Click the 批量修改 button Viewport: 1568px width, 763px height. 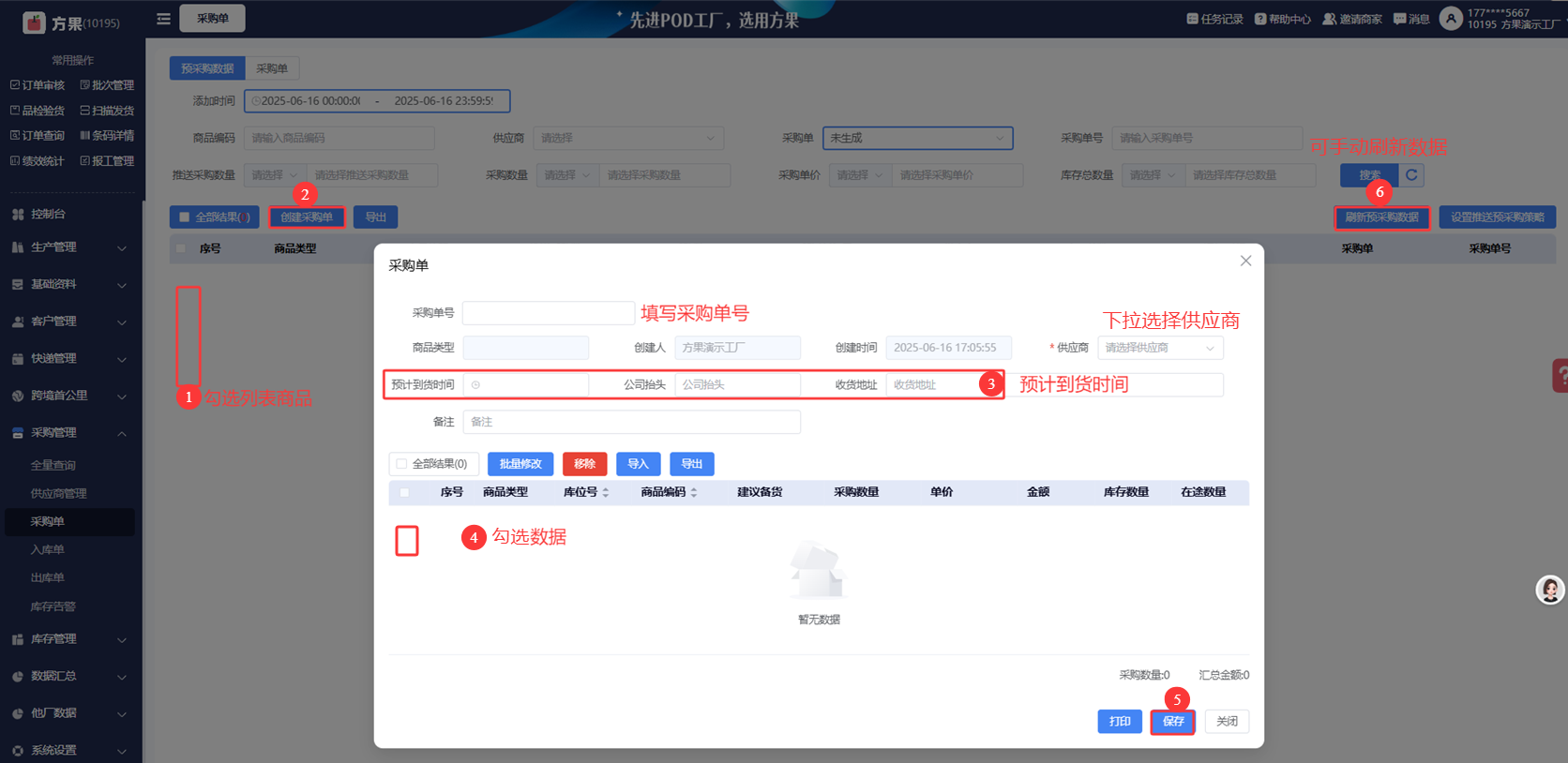[x=520, y=464]
